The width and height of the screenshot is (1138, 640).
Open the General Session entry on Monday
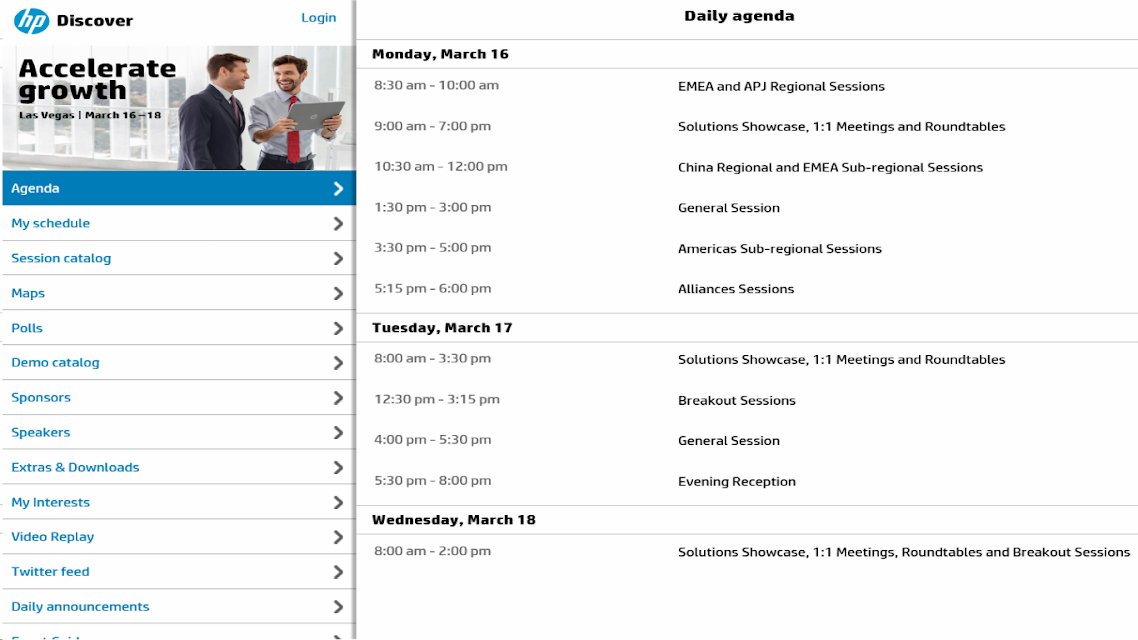pos(748,208)
